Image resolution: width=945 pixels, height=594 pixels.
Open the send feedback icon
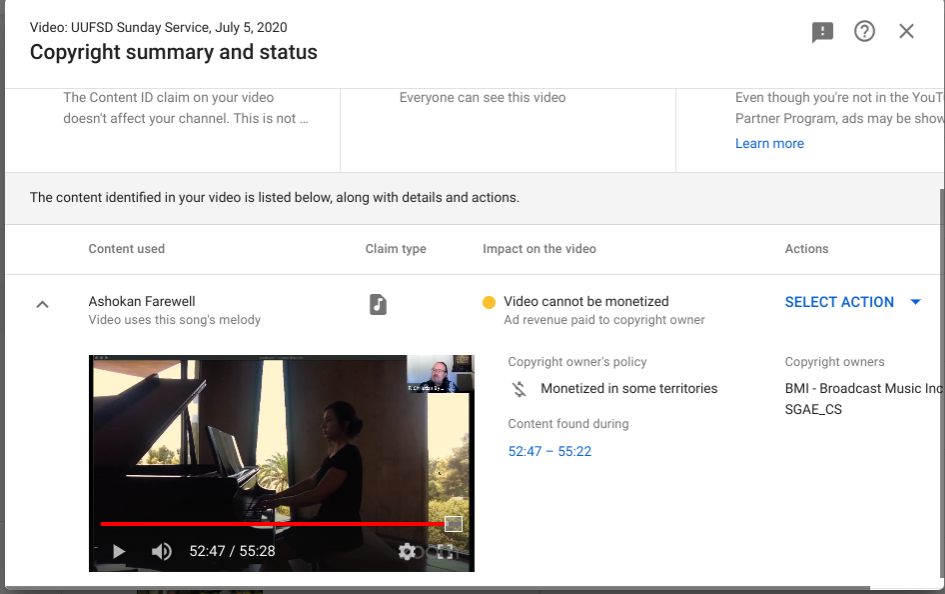822,32
